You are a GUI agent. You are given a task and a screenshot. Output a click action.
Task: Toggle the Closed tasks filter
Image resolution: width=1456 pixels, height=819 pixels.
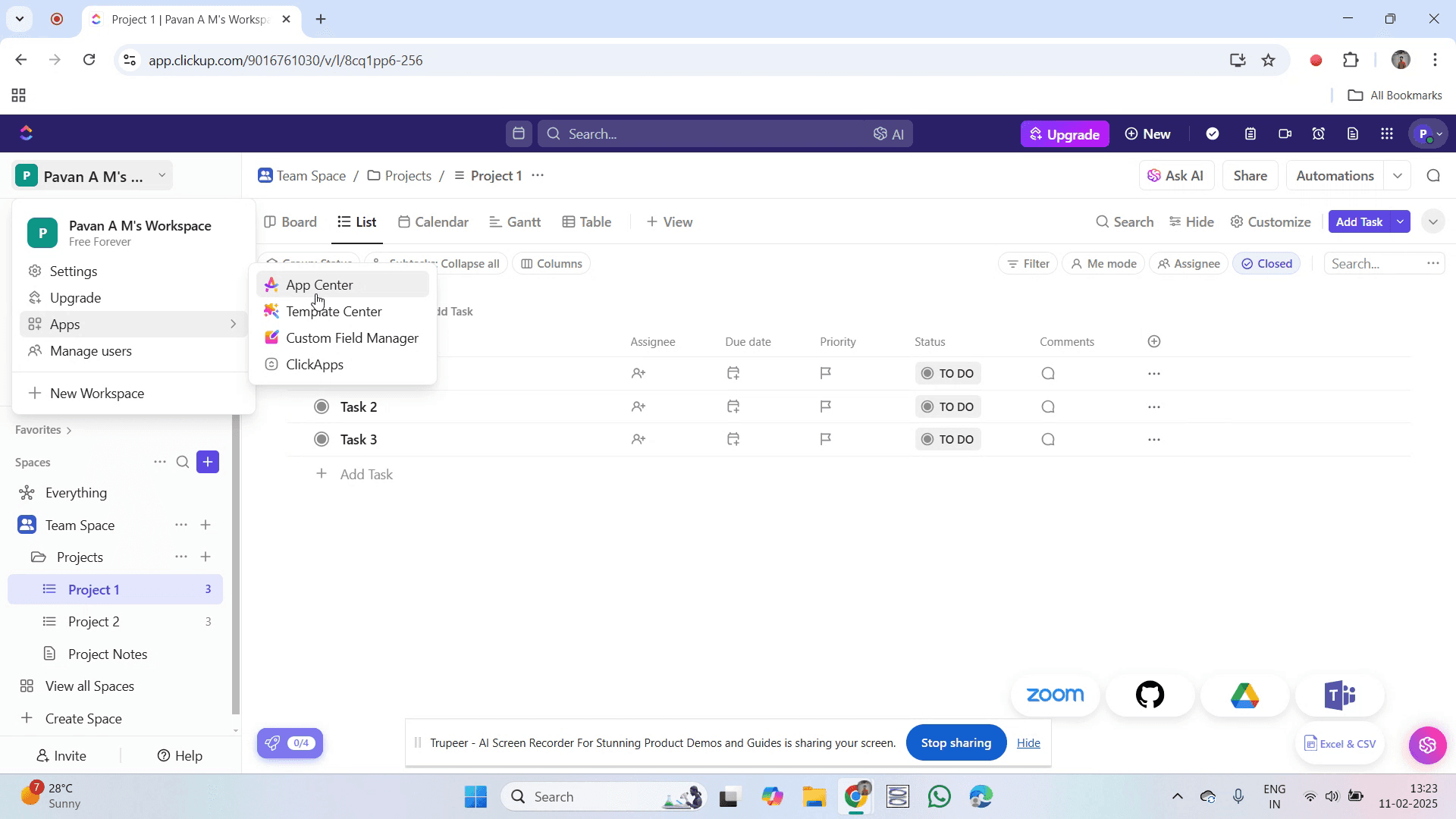pos(1266,264)
